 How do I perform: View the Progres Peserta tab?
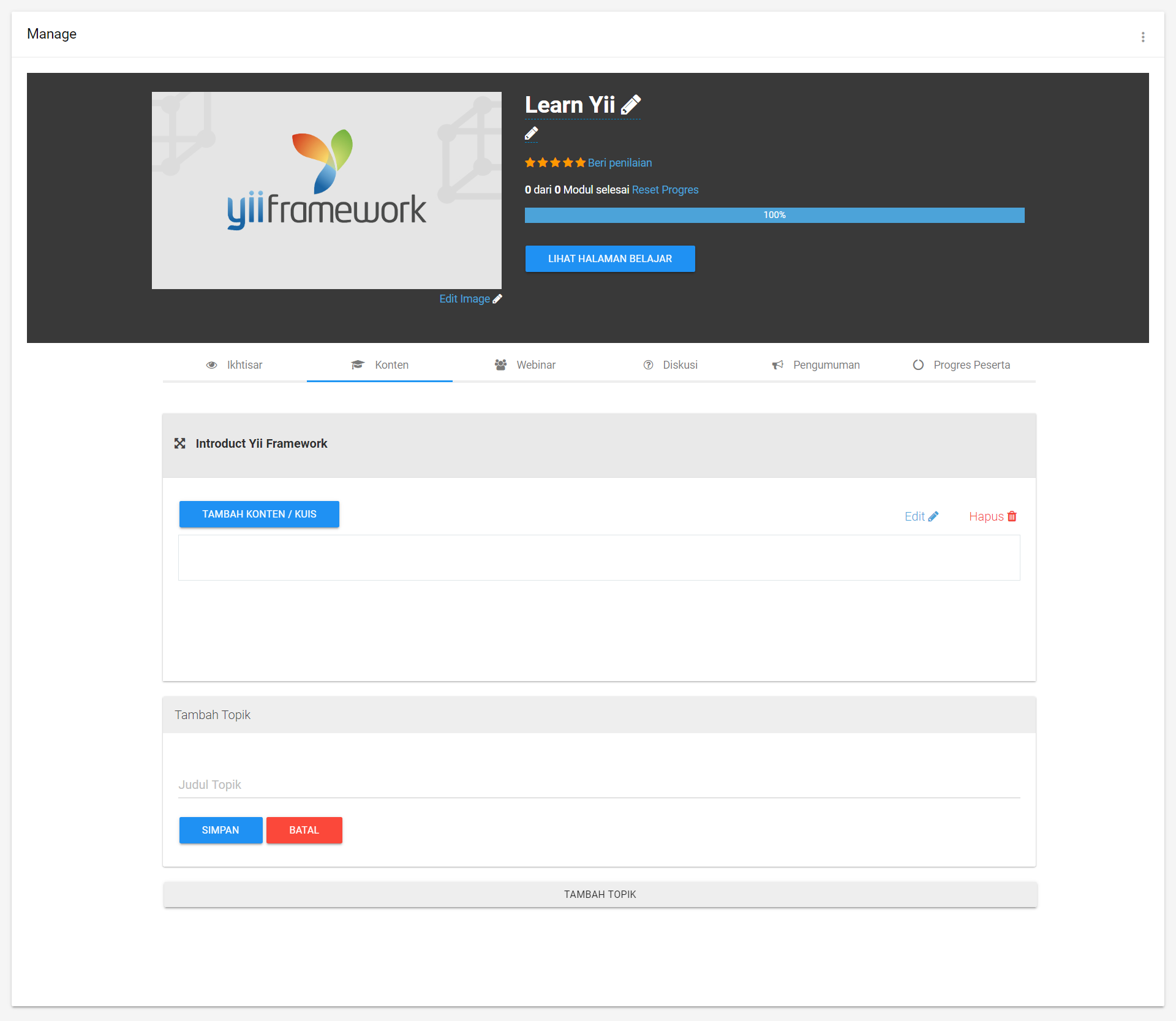click(x=962, y=365)
